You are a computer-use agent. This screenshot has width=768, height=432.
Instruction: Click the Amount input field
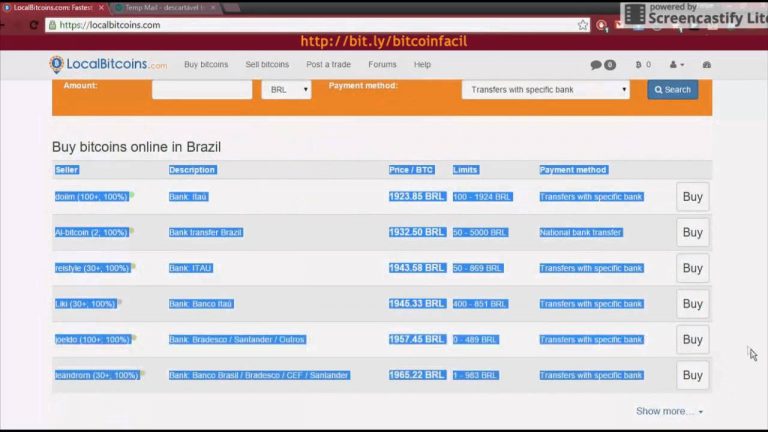coord(202,90)
